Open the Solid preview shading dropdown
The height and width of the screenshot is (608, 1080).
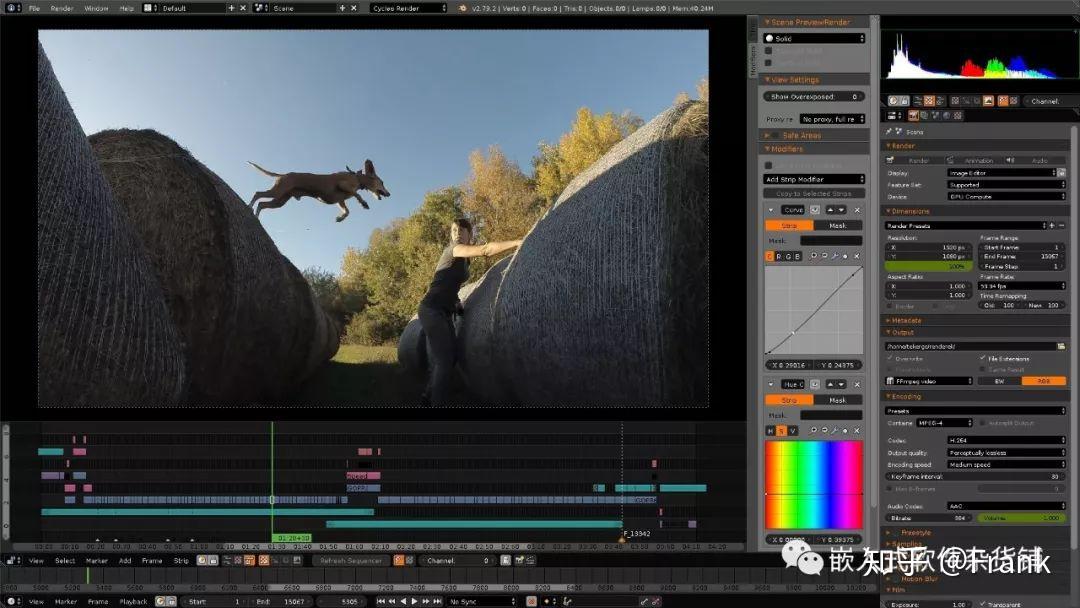(814, 39)
